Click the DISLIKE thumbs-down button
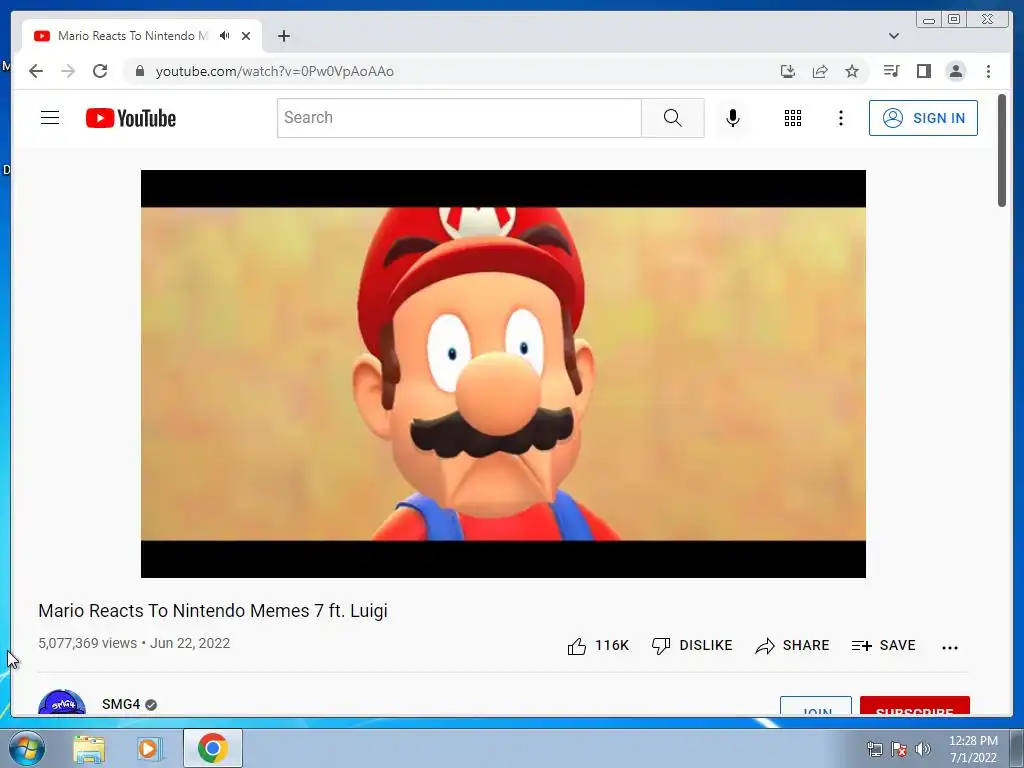The width and height of the screenshot is (1024, 768). pos(692,646)
